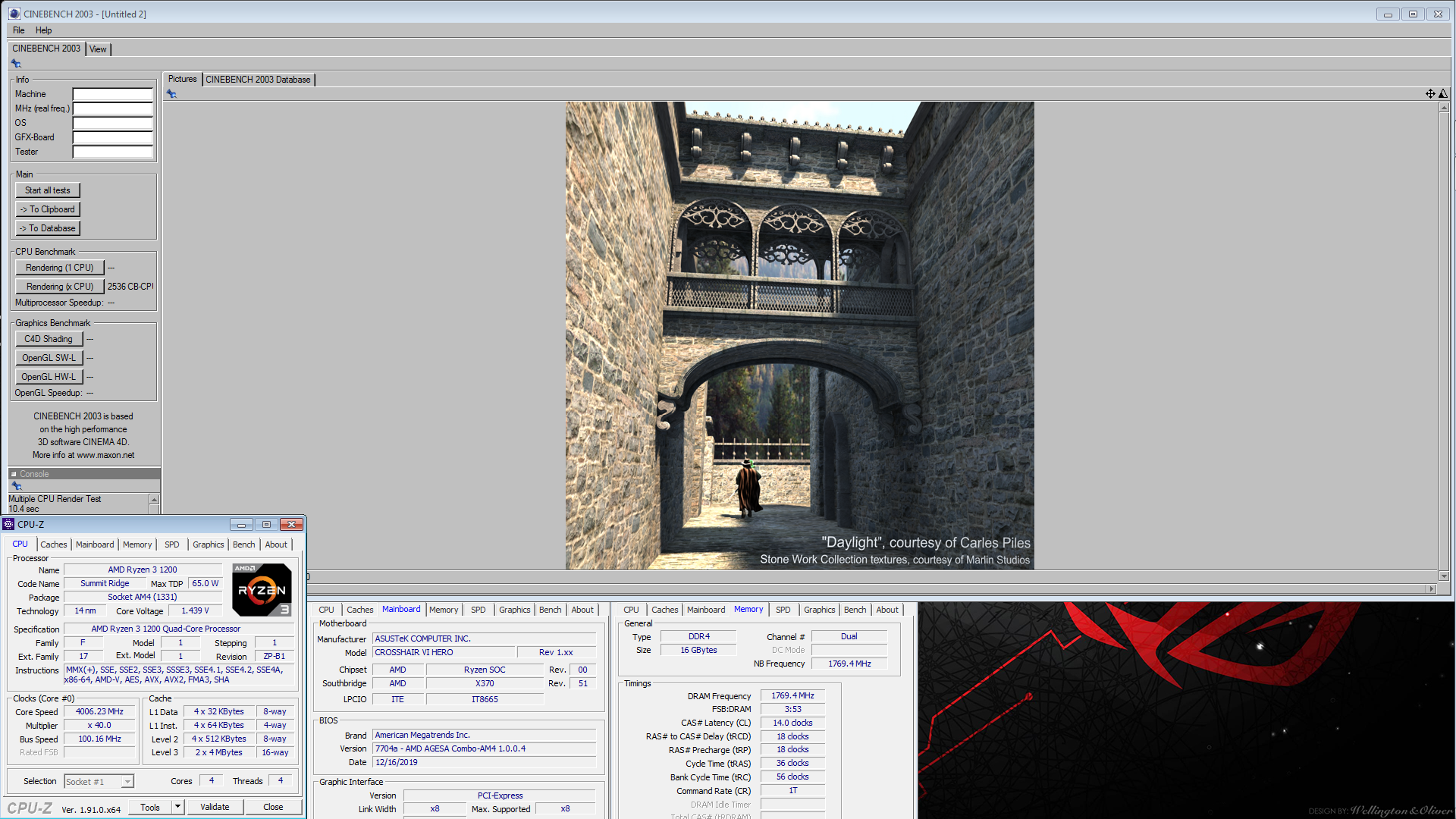
Task: Open the SPD tab in front CPU-Z window
Action: tap(172, 544)
